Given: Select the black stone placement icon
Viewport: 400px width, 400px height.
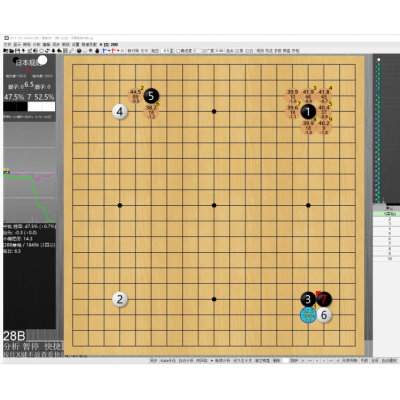Looking at the screenshot, I should (79, 51).
